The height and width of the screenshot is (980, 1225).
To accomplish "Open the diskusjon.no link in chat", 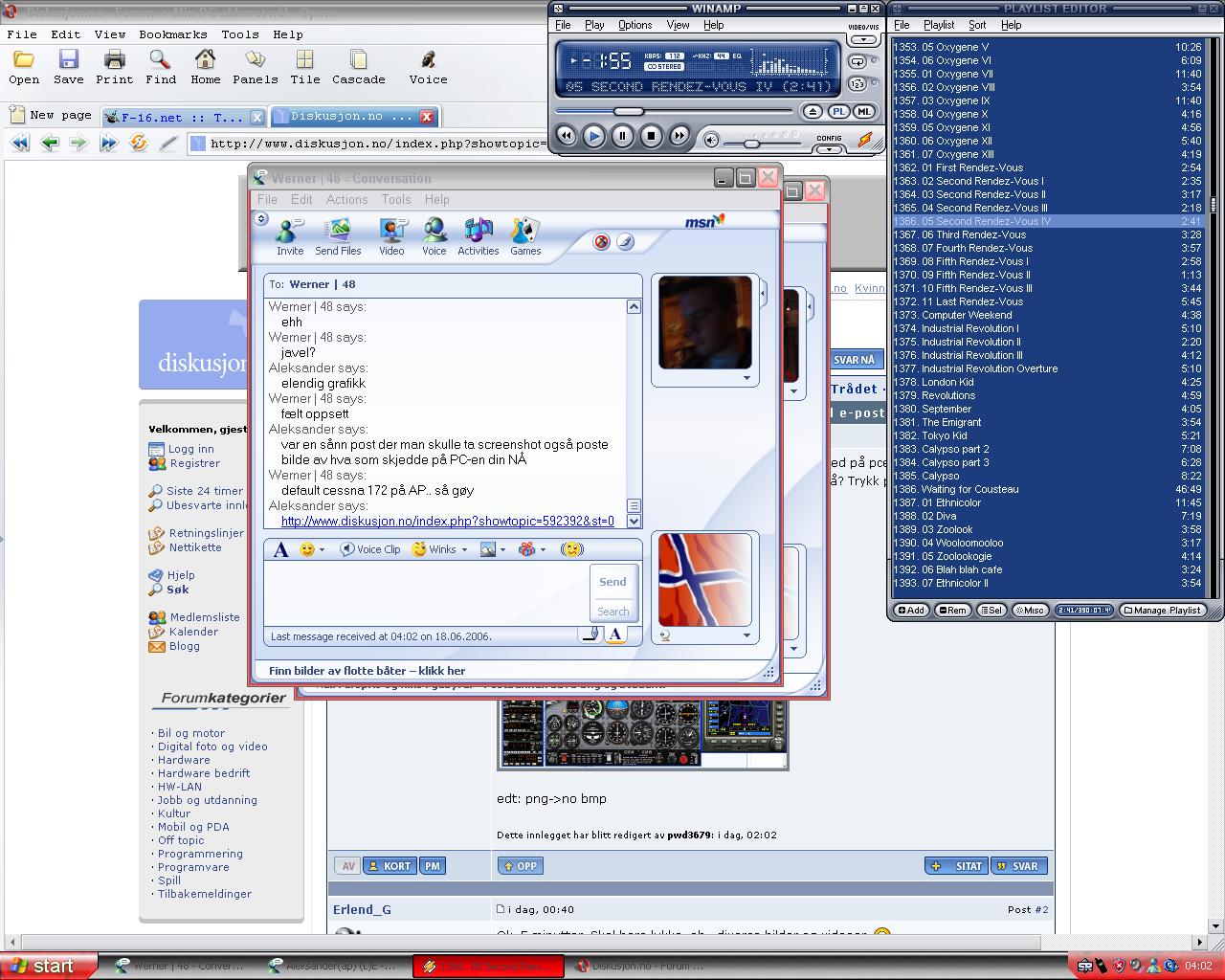I will (448, 521).
